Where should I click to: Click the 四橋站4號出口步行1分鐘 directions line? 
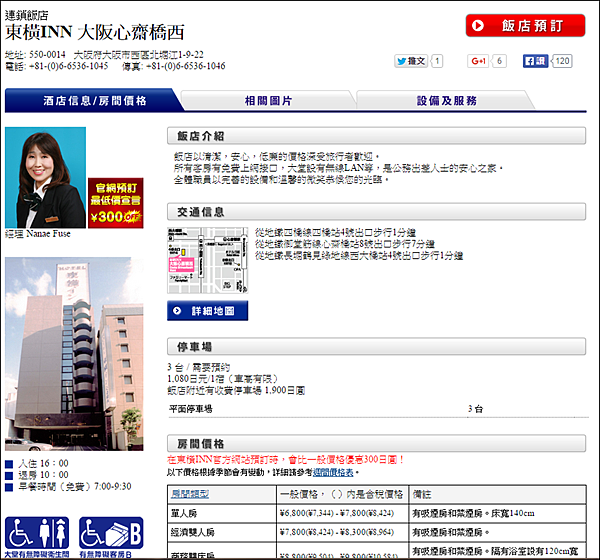point(336,233)
